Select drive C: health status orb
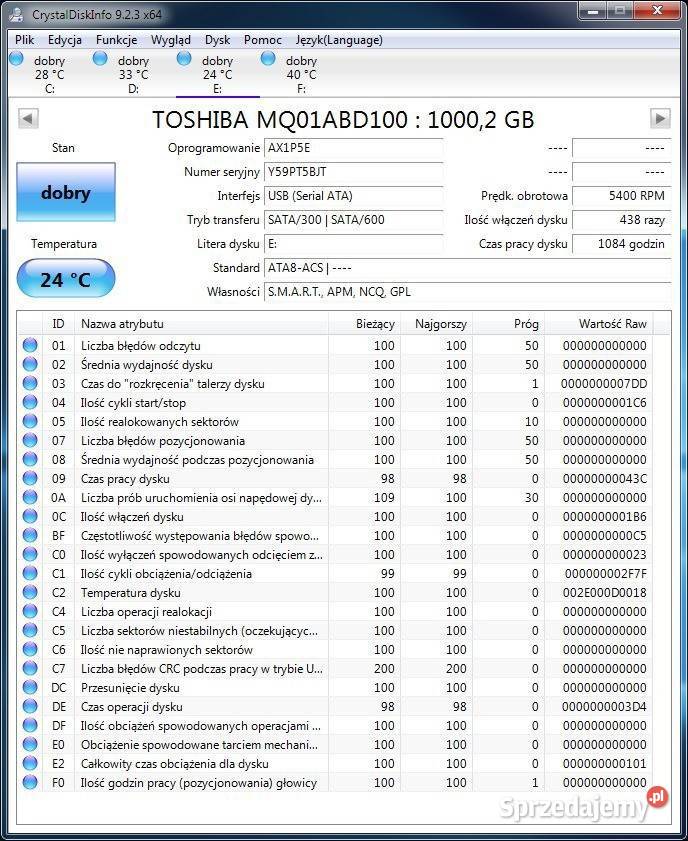 (x=16, y=59)
